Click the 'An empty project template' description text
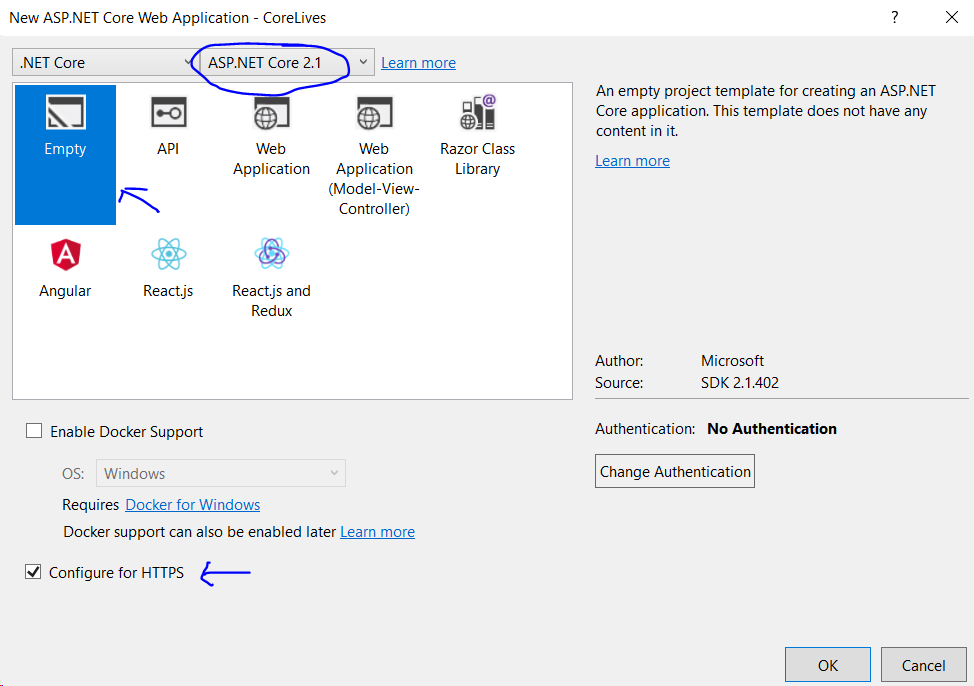Screen dimensions: 974x686 click(766, 111)
